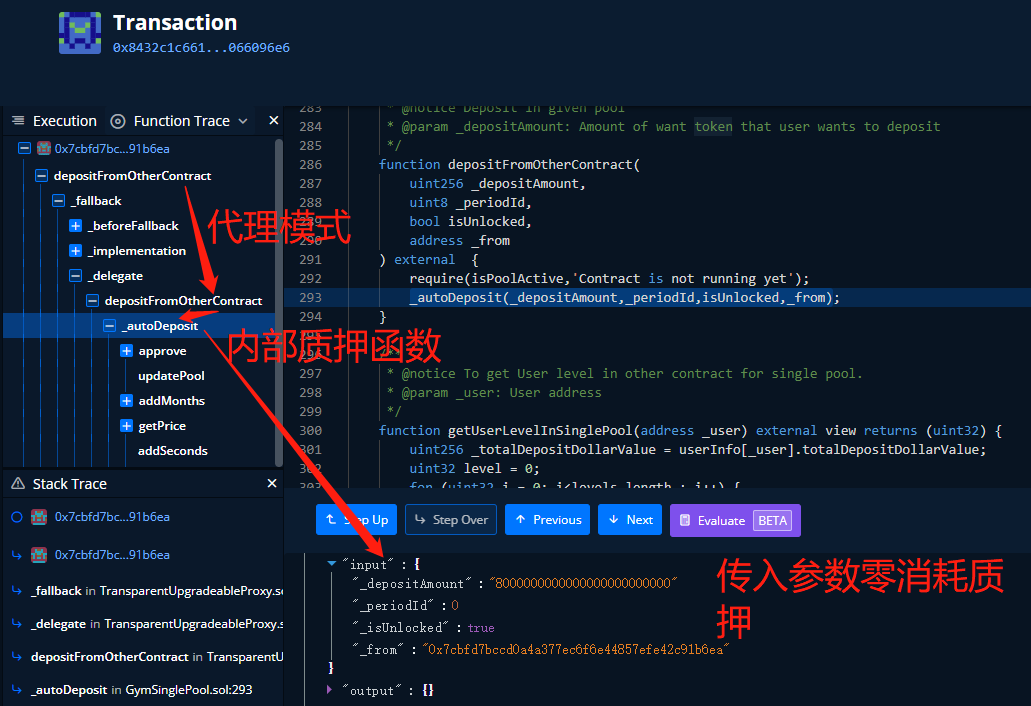Screen dimensions: 1031x706
Task: Click the require(isPoolActive line of code
Action: click(x=609, y=279)
